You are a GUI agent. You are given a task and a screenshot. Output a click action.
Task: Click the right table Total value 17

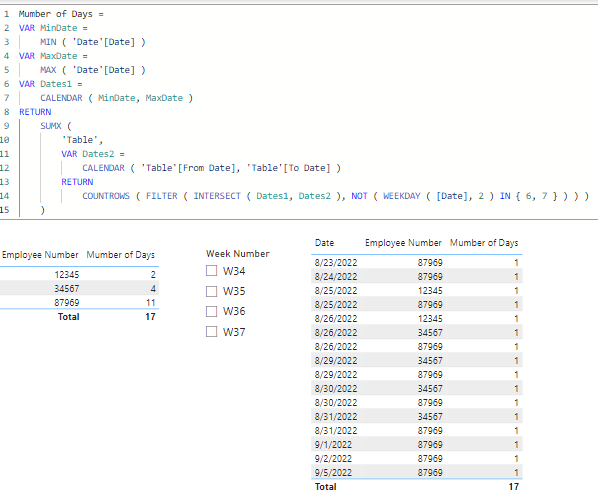513,487
